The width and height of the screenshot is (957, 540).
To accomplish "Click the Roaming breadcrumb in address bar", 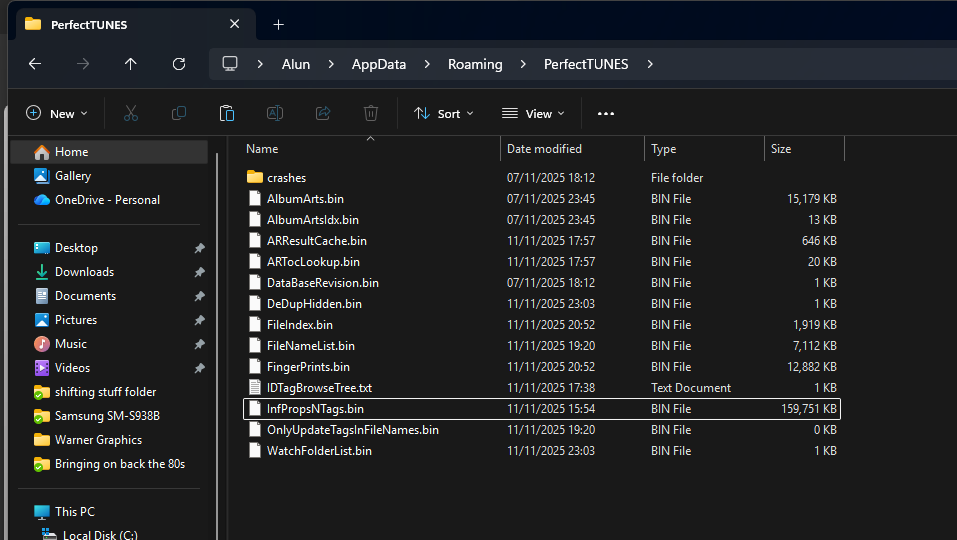I will (x=475, y=64).
